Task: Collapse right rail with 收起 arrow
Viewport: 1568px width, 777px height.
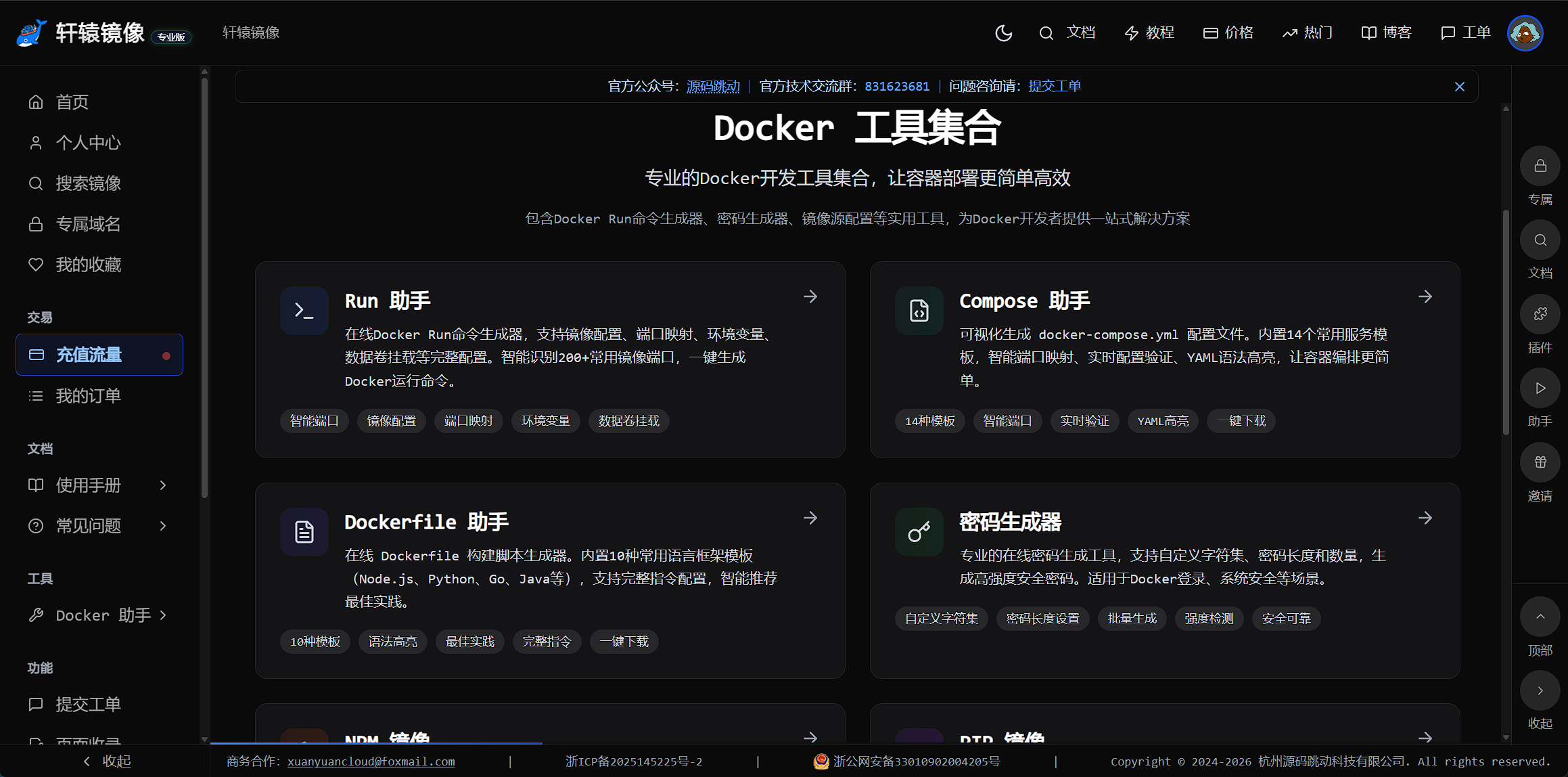Action: [x=1540, y=690]
